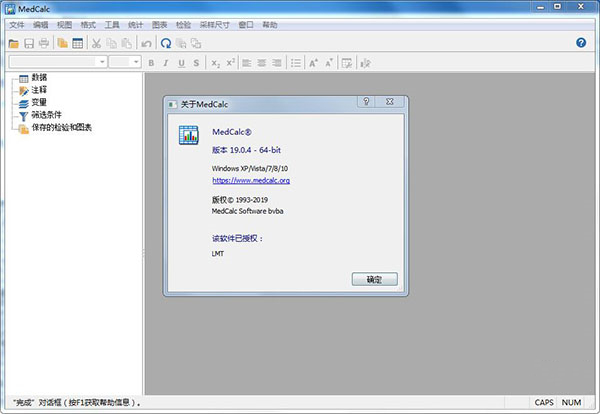Click the bullet list icon

[296, 63]
